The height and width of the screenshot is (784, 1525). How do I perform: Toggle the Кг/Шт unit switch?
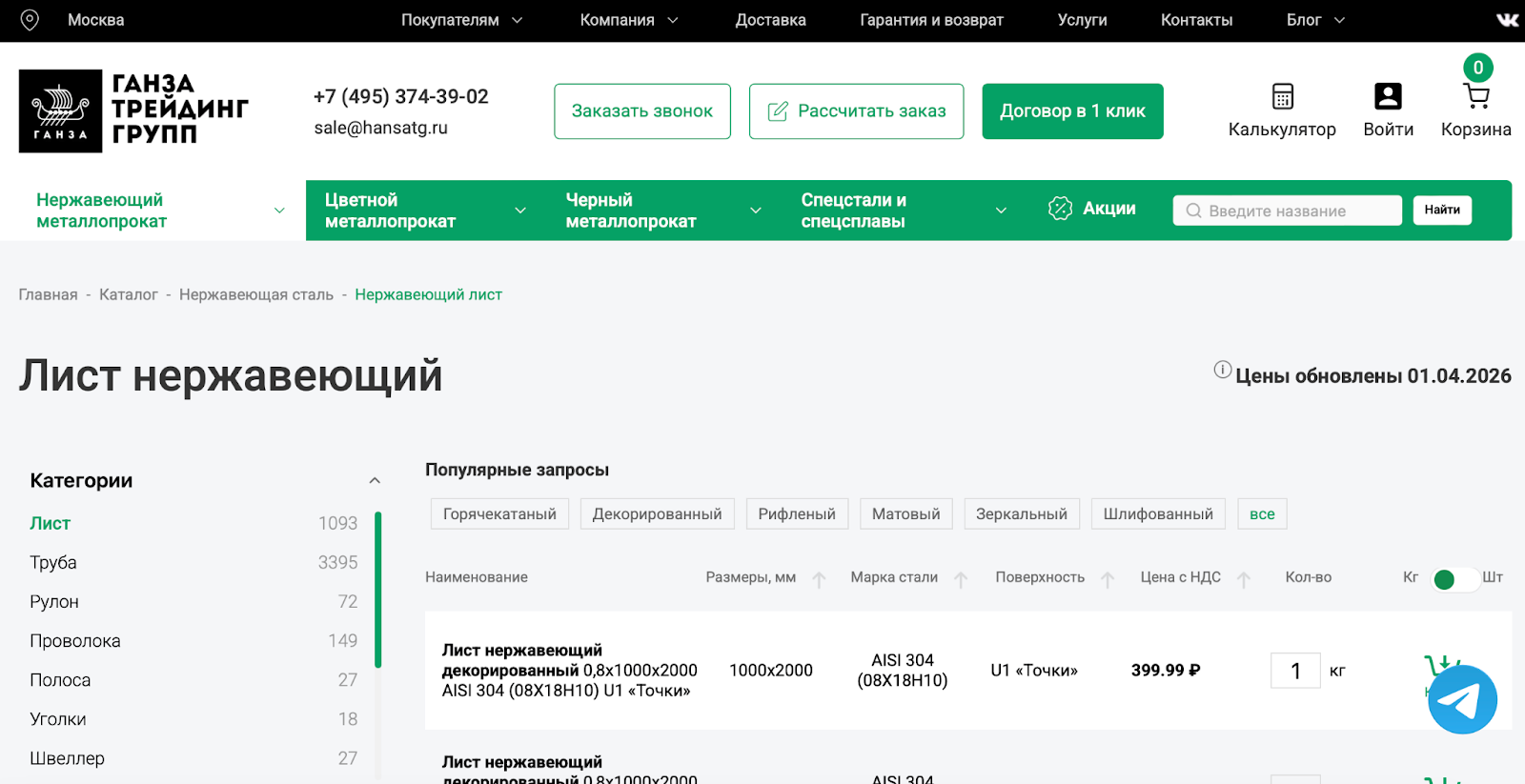(1453, 579)
